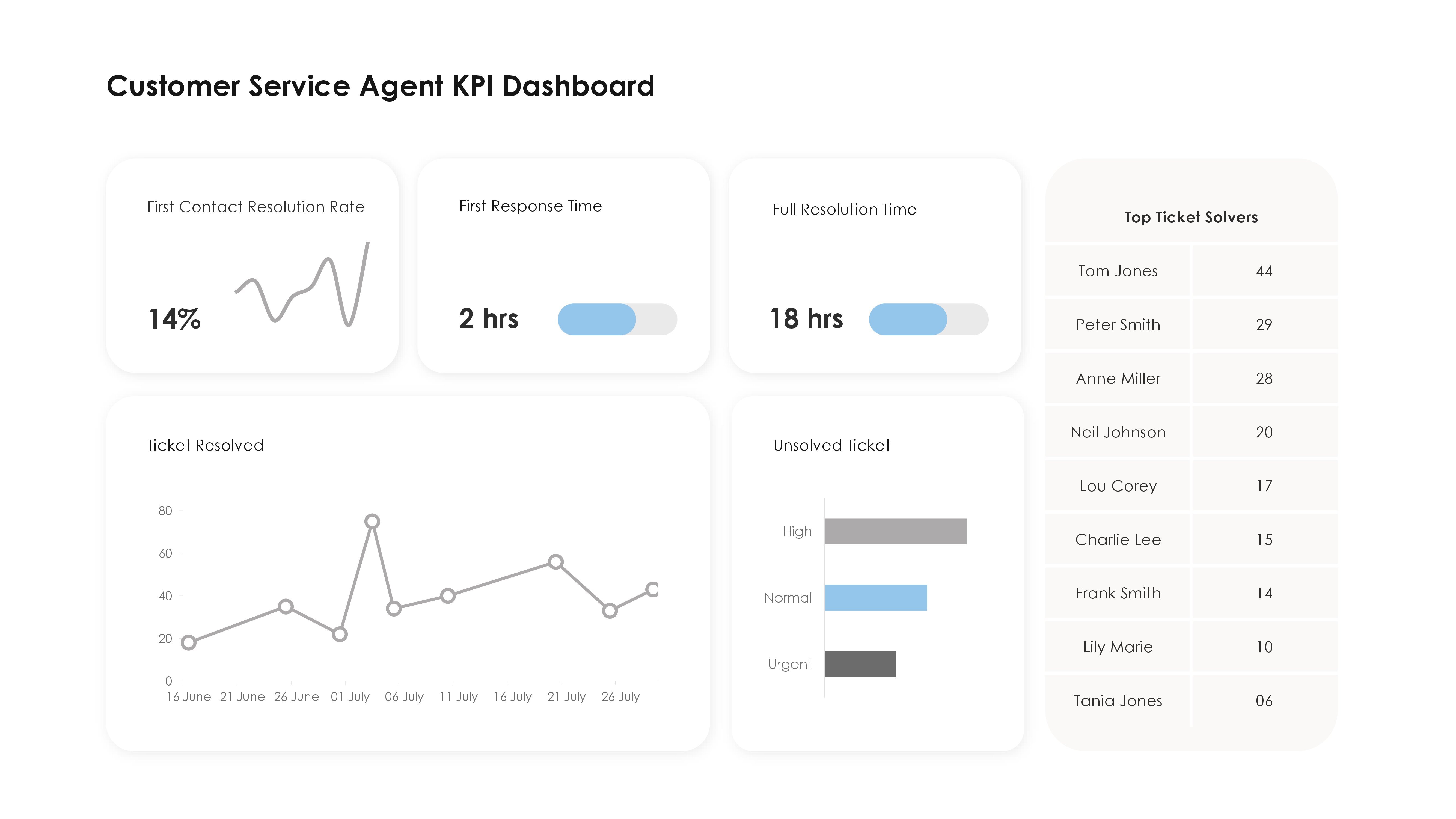This screenshot has width=1456, height=819.
Task: Click the score 20 cell
Action: click(1265, 432)
